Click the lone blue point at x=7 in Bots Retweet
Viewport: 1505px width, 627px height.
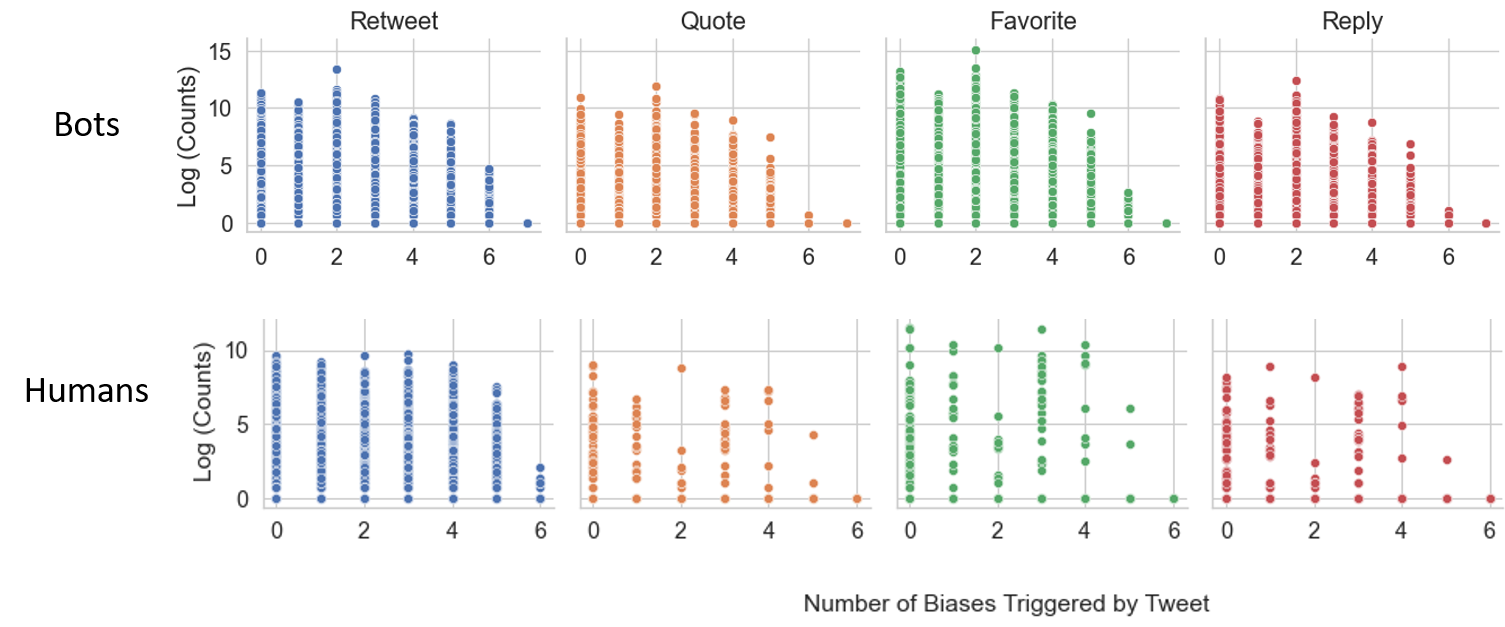click(x=527, y=223)
